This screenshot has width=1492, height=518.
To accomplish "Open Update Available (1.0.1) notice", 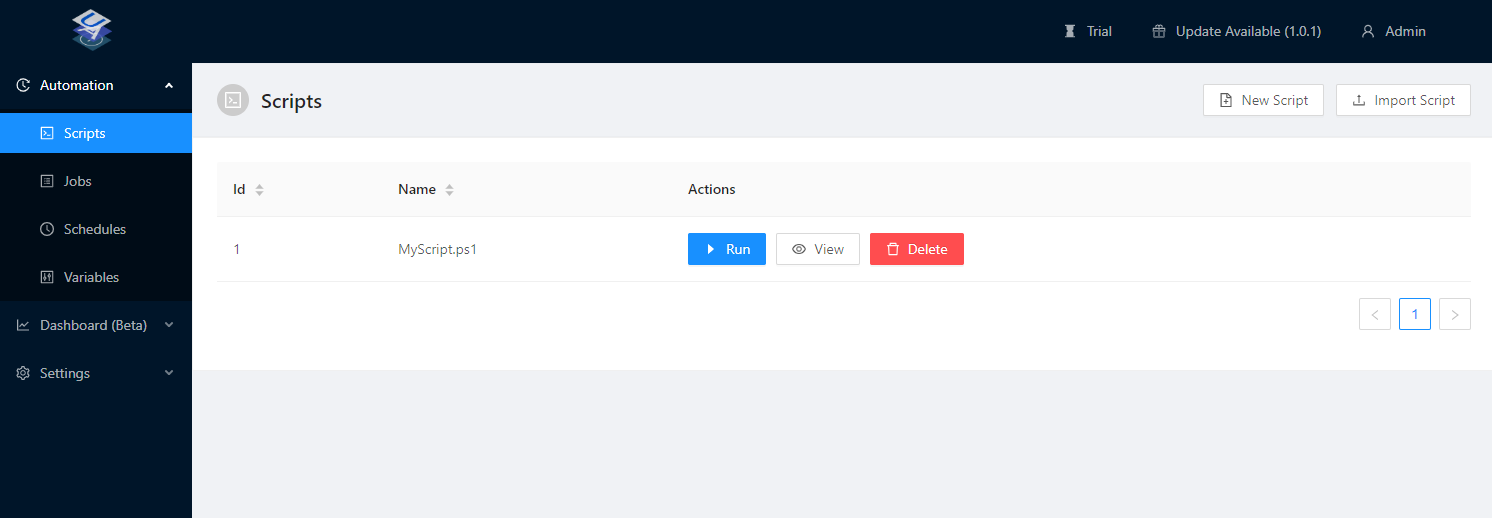I will [1237, 31].
